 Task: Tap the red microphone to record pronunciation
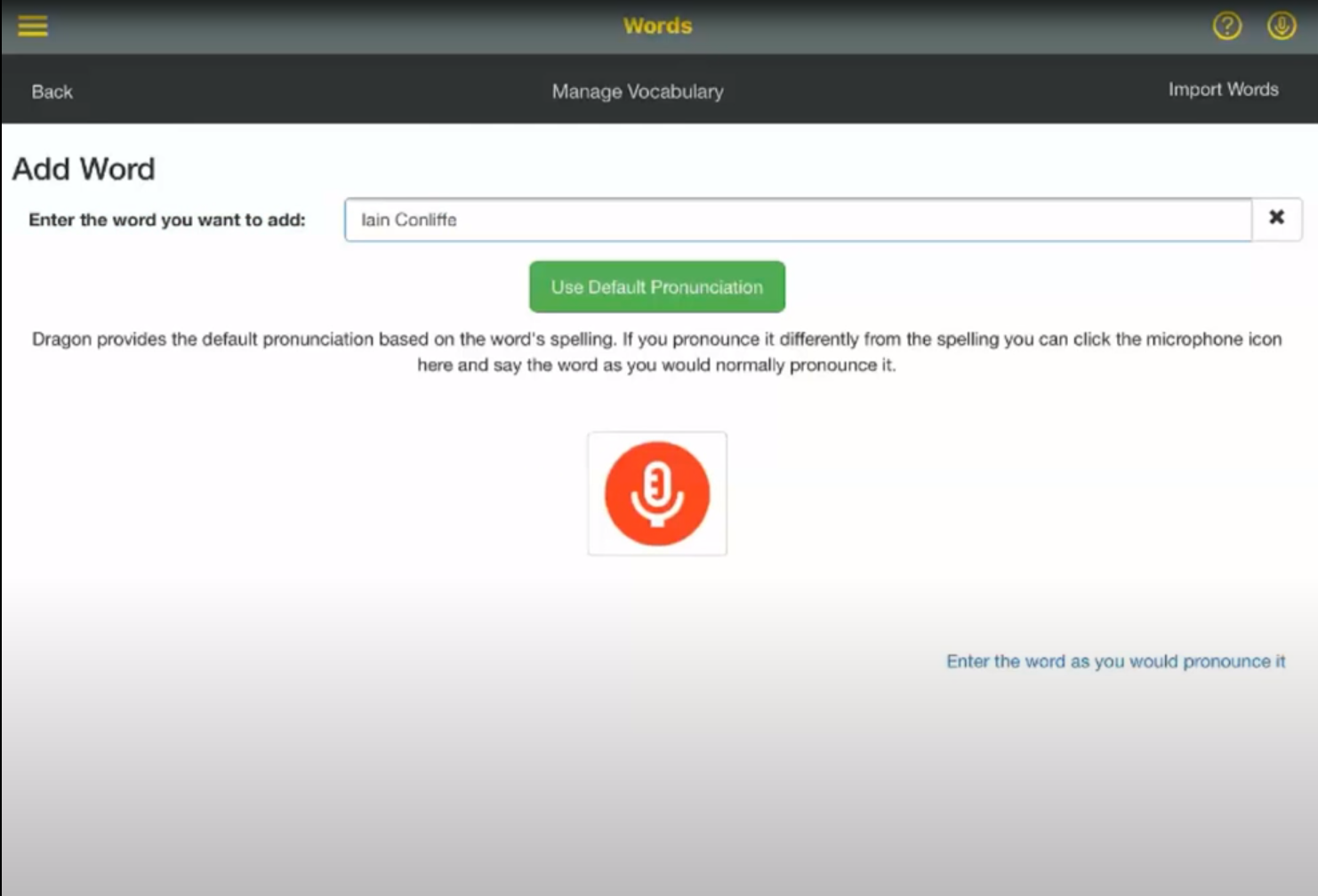(657, 493)
